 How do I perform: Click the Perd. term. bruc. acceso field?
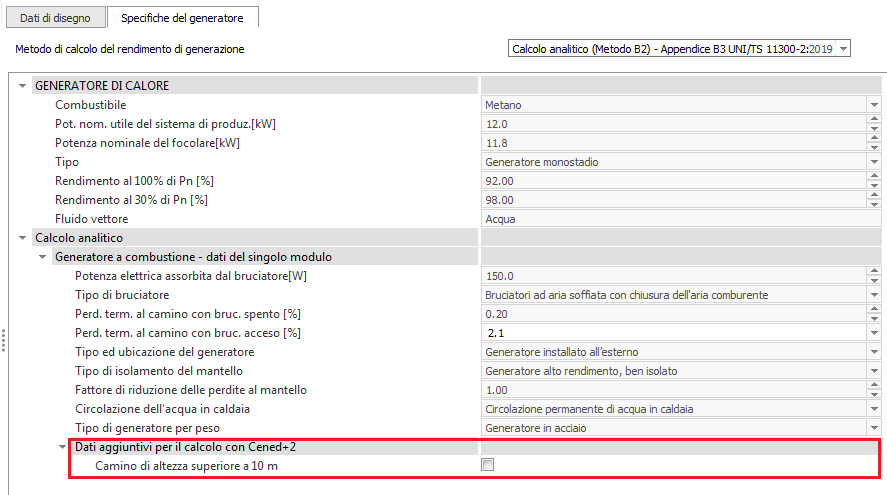670,333
